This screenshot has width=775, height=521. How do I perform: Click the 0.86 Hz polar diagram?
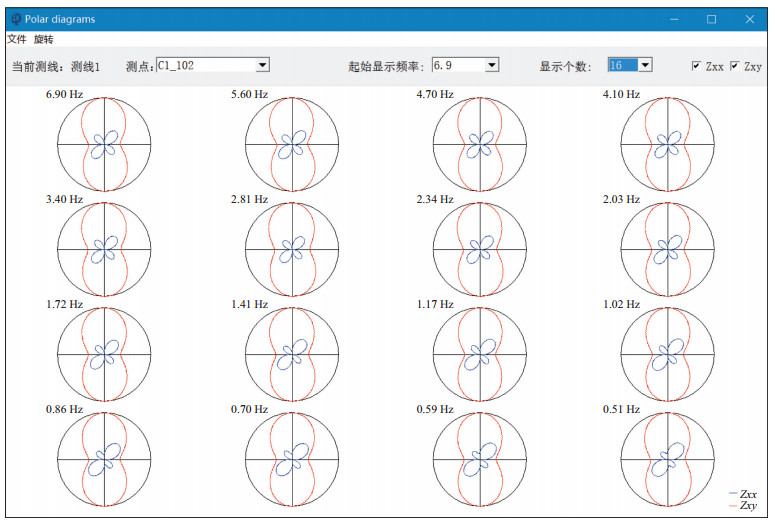pyautogui.click(x=104, y=459)
